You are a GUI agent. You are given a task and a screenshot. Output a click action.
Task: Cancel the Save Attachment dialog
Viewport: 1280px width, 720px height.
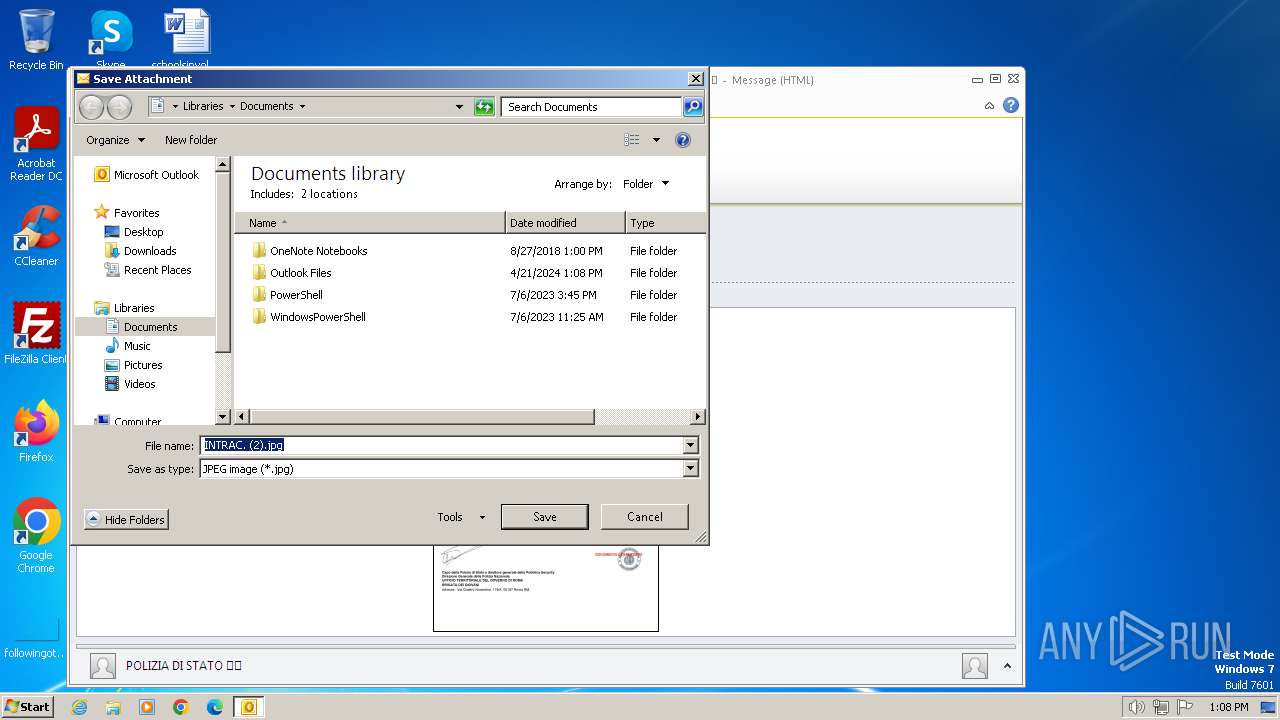644,517
